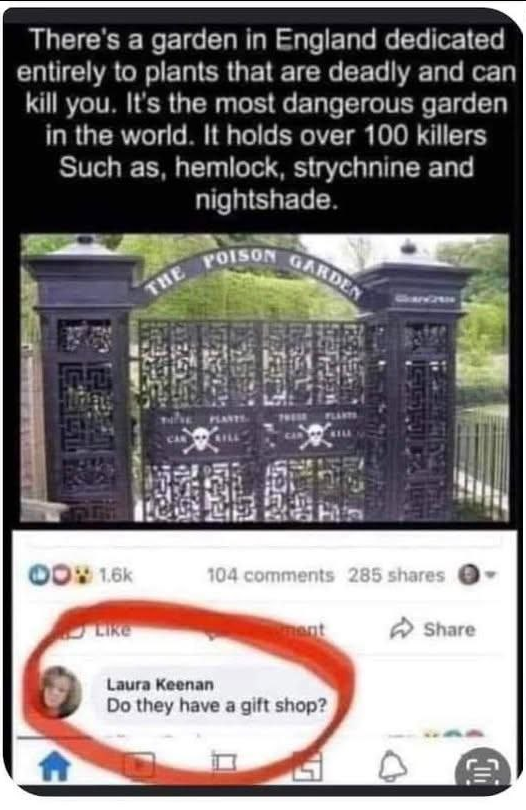Show who reacted via 1.6k count

coord(115,574)
